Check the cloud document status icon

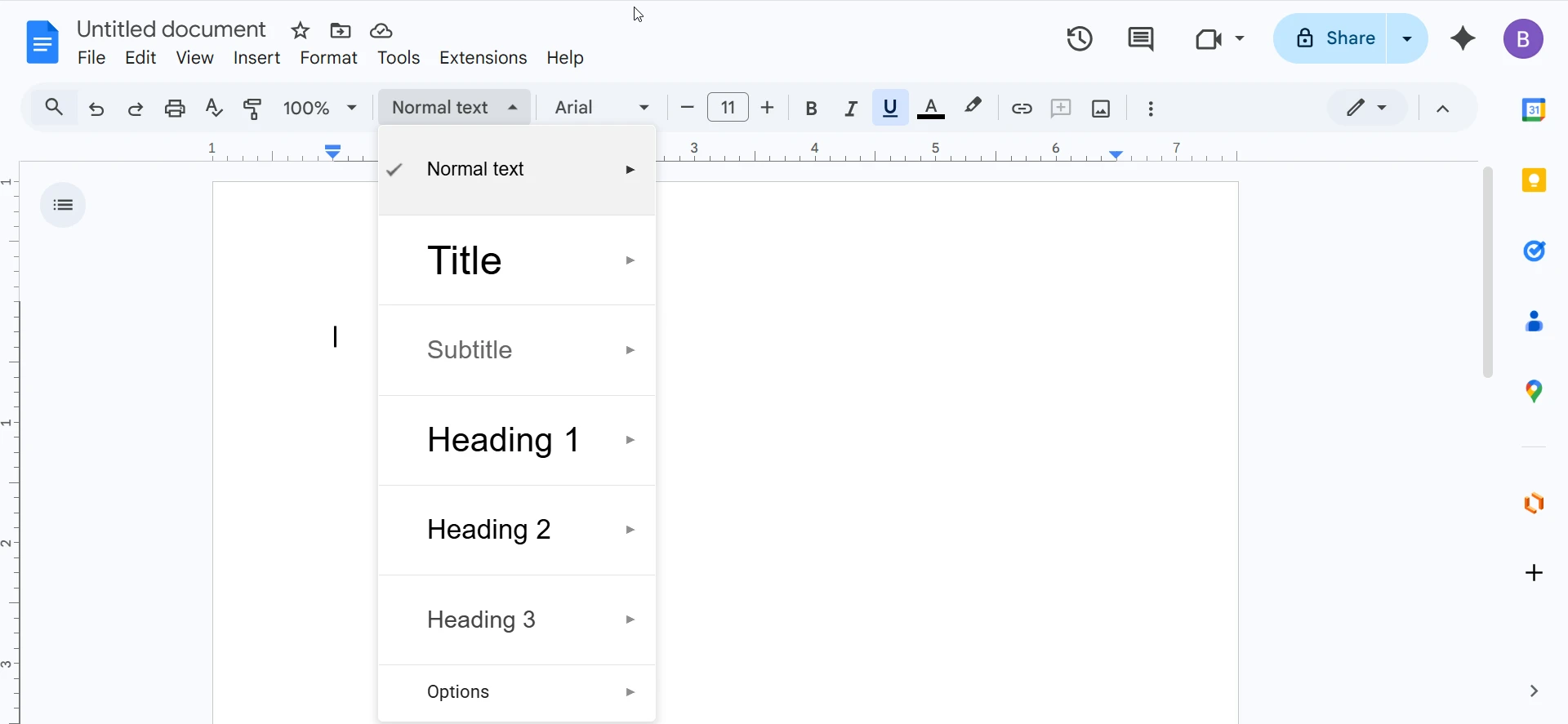(x=381, y=31)
